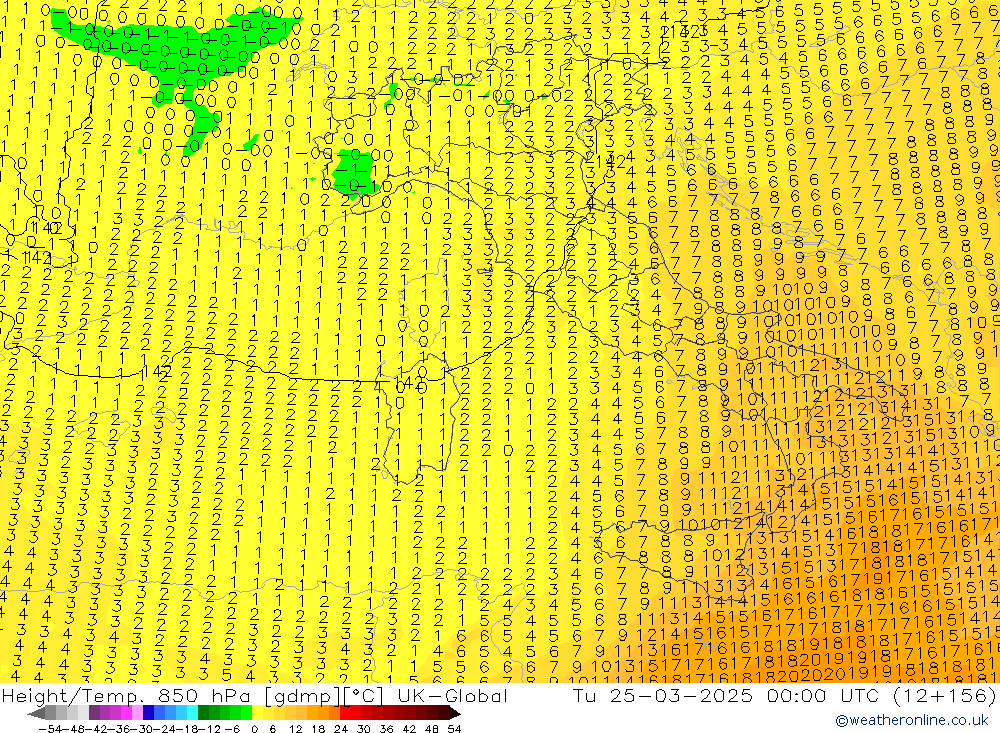Click the 'Height/Temp. 850 hPa' title text
This screenshot has width=1000, height=733.
click(126, 695)
